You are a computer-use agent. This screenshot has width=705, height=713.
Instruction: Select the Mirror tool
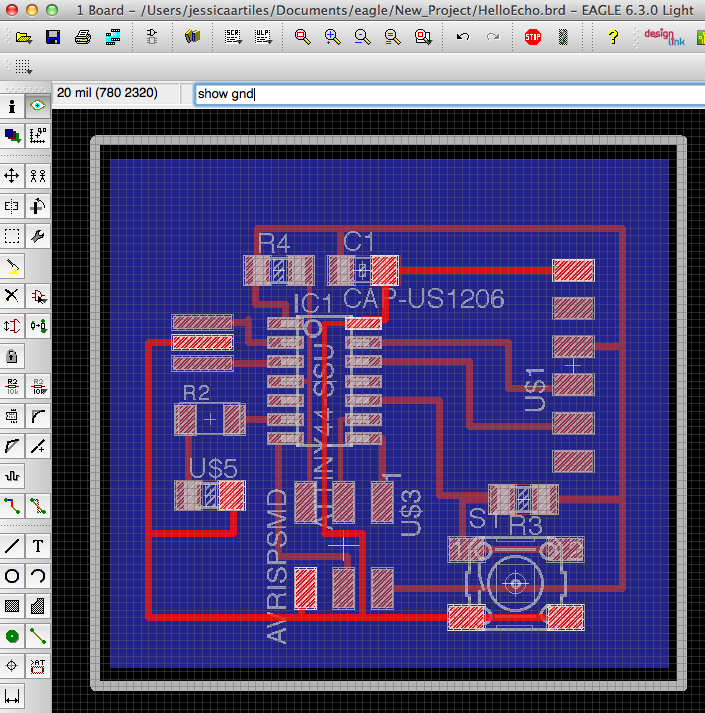coord(12,206)
